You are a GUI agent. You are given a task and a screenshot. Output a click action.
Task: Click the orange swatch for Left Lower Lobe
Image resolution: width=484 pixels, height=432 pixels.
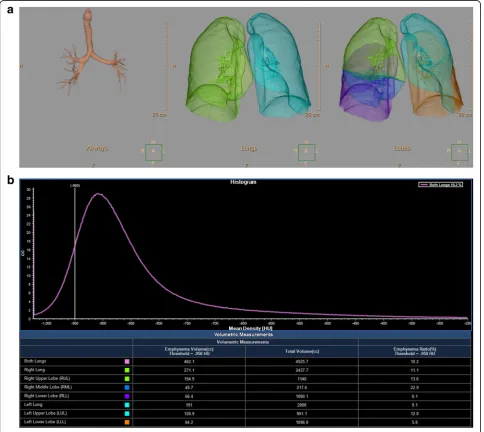pos(127,422)
